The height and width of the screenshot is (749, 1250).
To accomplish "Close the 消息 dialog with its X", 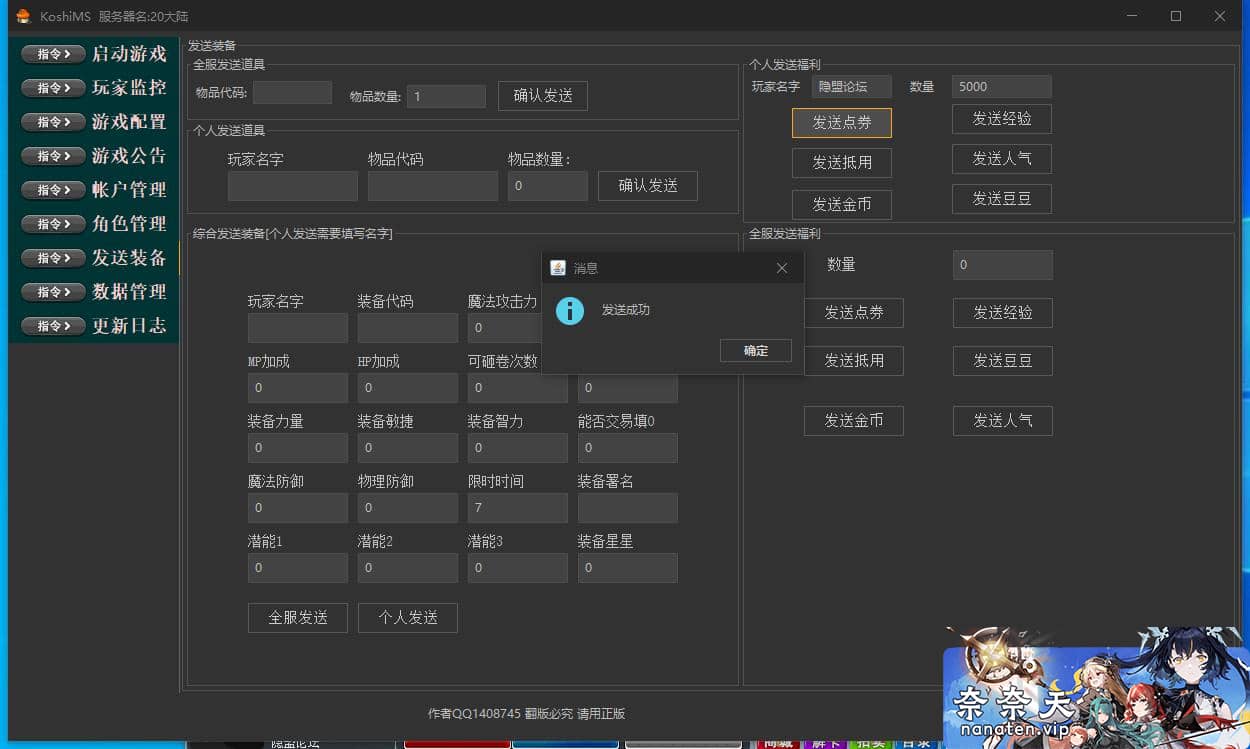I will 782,268.
